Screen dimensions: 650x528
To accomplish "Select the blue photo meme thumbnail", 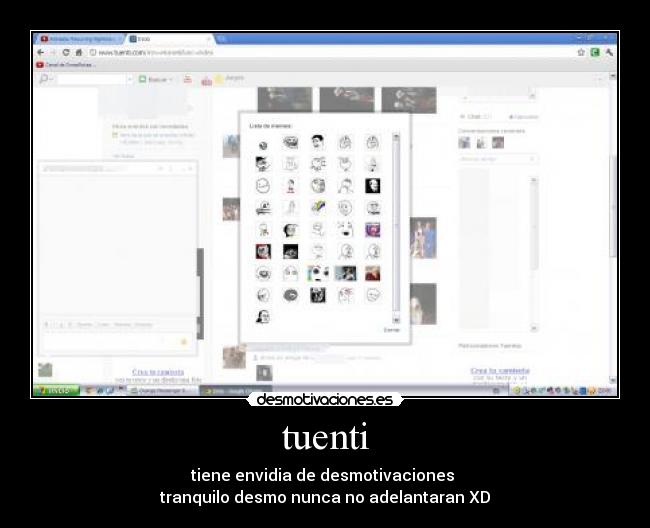I will pyautogui.click(x=345, y=274).
